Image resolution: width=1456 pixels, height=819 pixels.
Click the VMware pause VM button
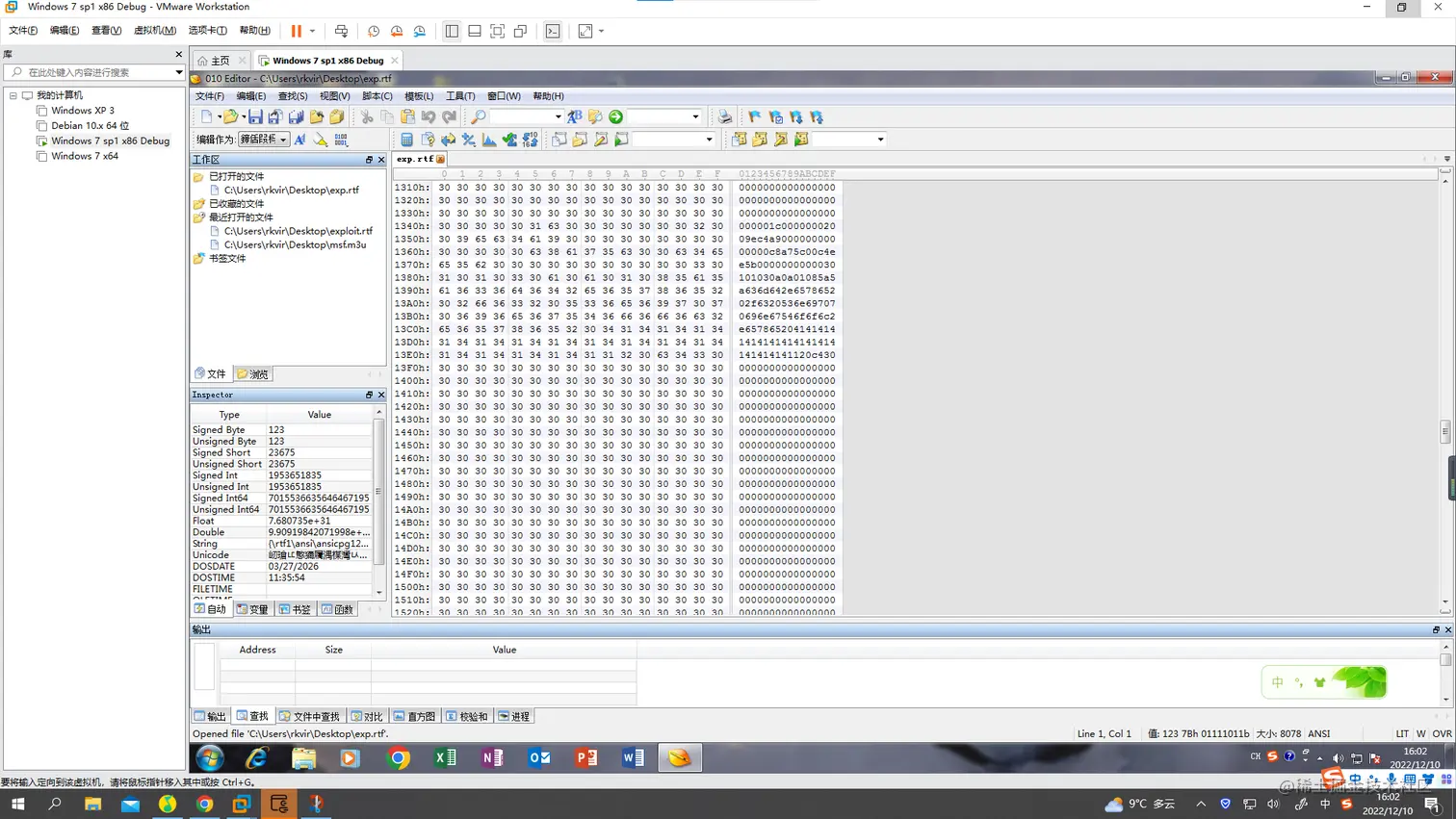296,31
